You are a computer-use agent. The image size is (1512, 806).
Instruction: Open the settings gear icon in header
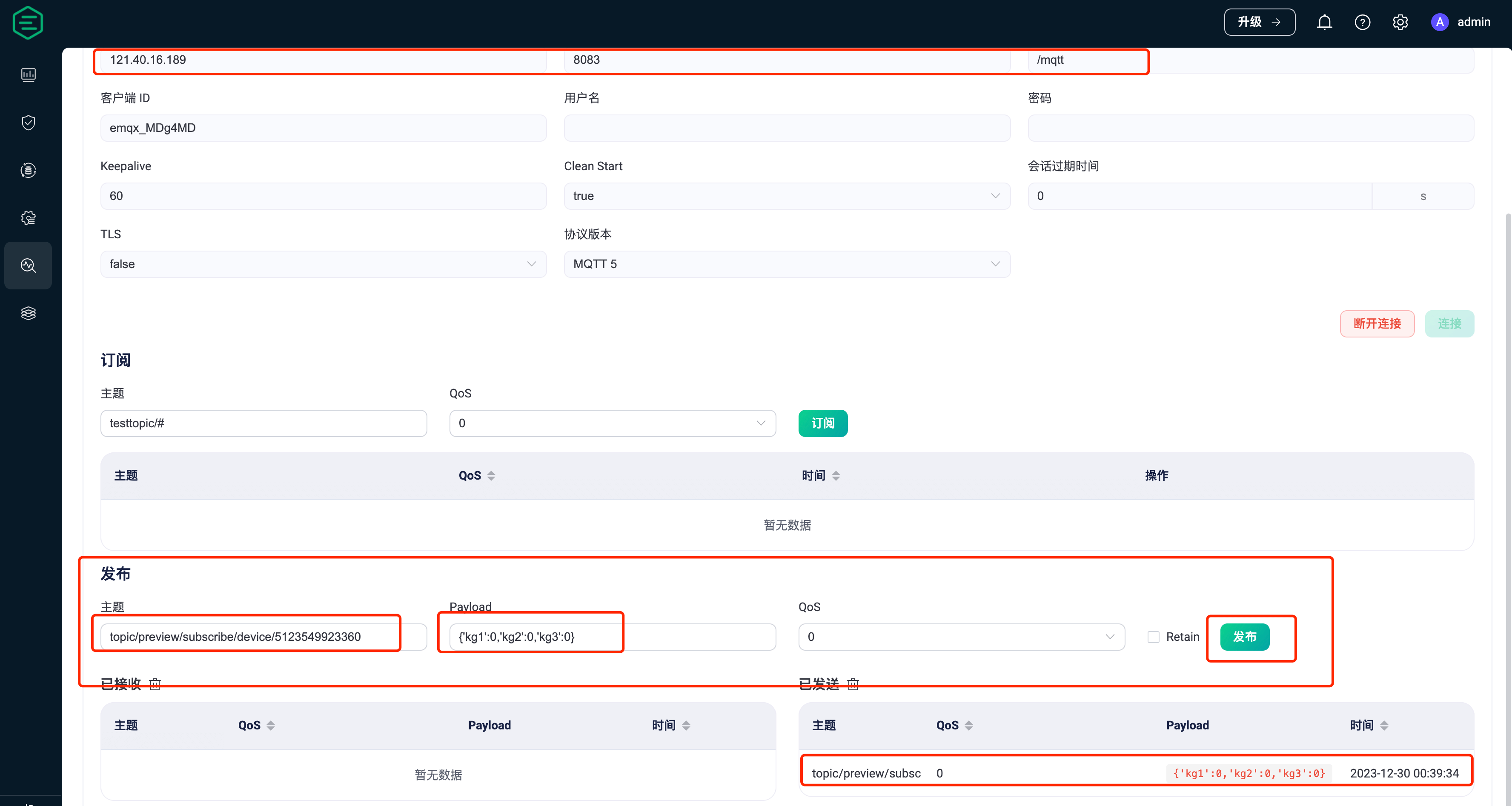[1400, 22]
